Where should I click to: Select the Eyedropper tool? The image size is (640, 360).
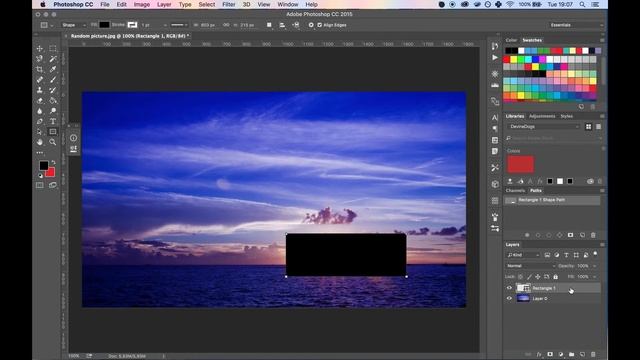[x=53, y=69]
